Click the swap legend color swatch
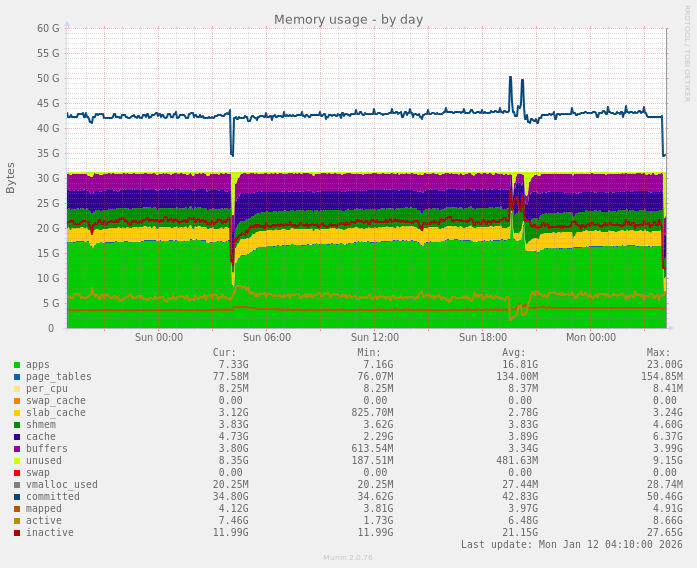The width and height of the screenshot is (697, 568). click(x=17, y=473)
